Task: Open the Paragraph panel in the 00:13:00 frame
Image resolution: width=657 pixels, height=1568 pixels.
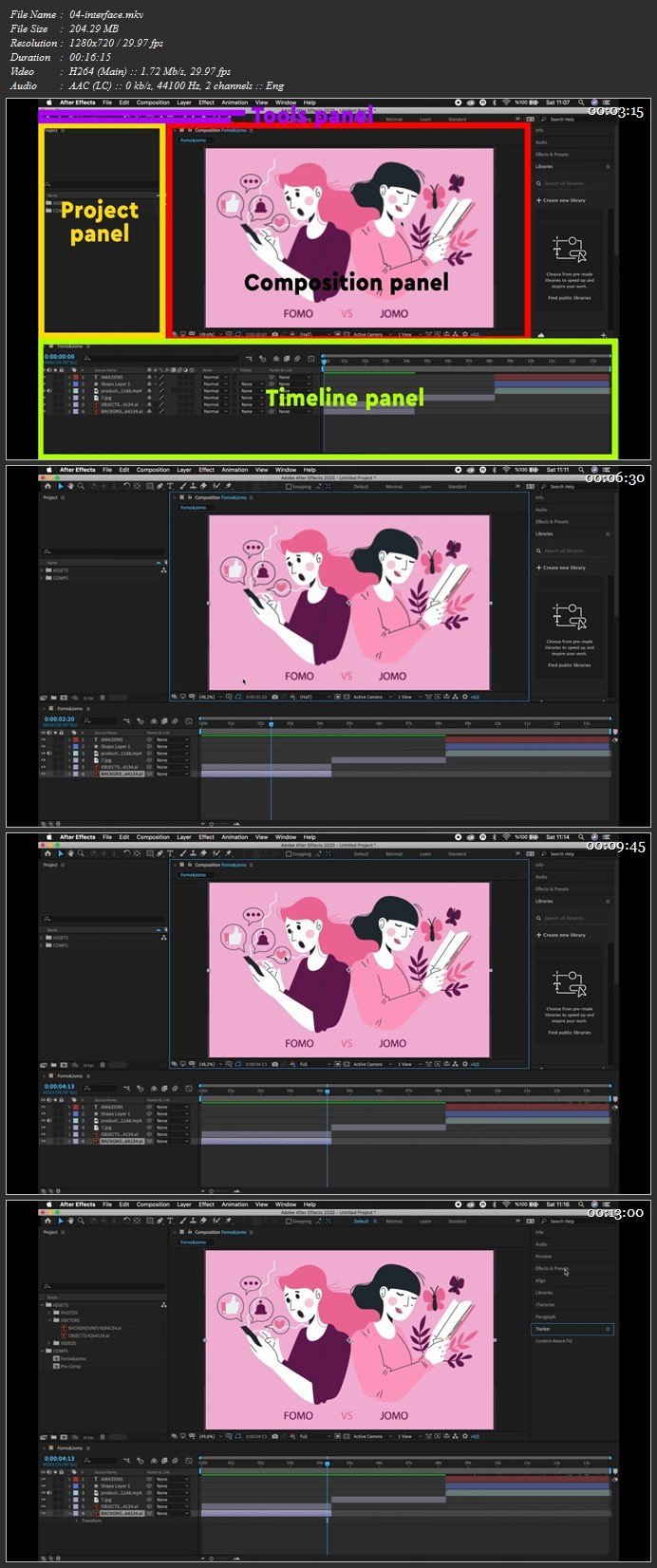Action: coord(545,1316)
